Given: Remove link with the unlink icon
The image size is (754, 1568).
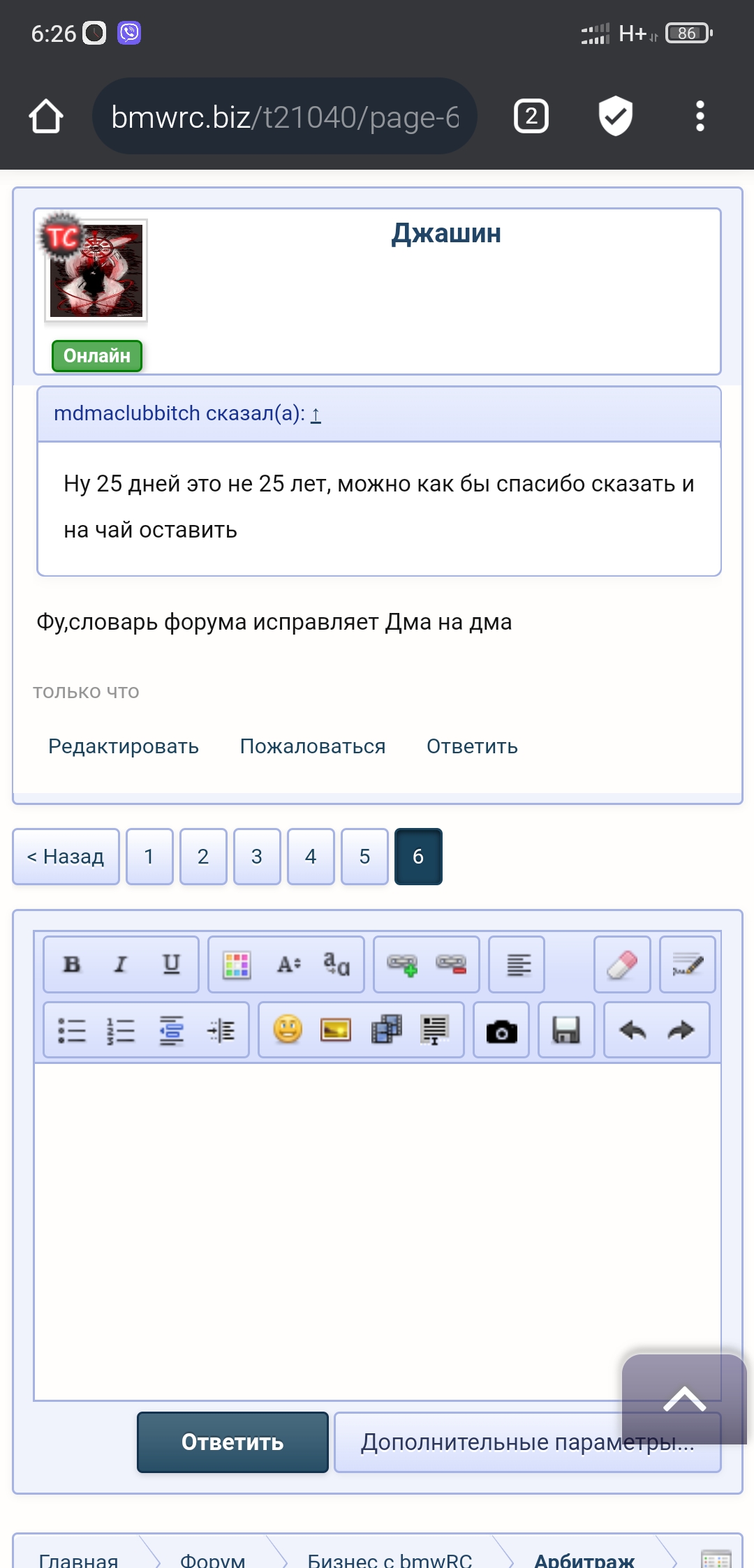Looking at the screenshot, I should click(x=451, y=965).
